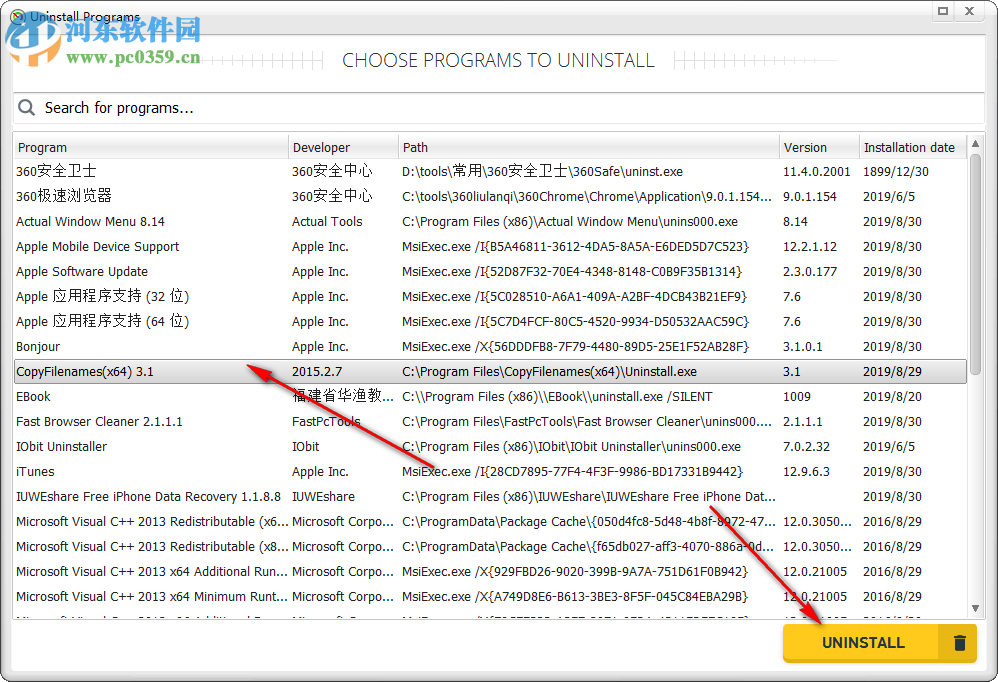Select the EBook program
Screen dimensions: 998x682
pyautogui.click(x=490, y=396)
